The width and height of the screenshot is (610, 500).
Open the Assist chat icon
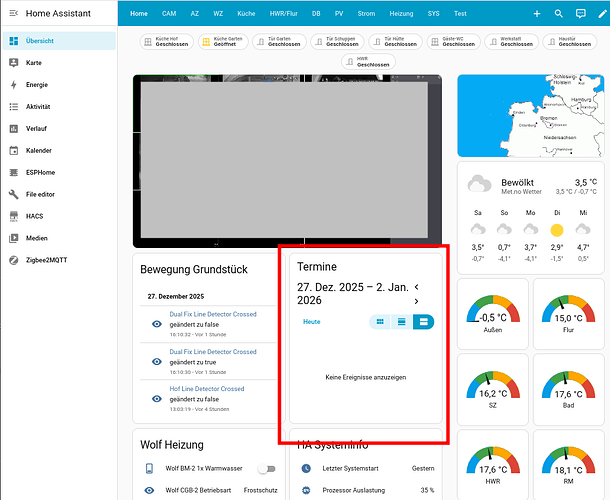(580, 14)
